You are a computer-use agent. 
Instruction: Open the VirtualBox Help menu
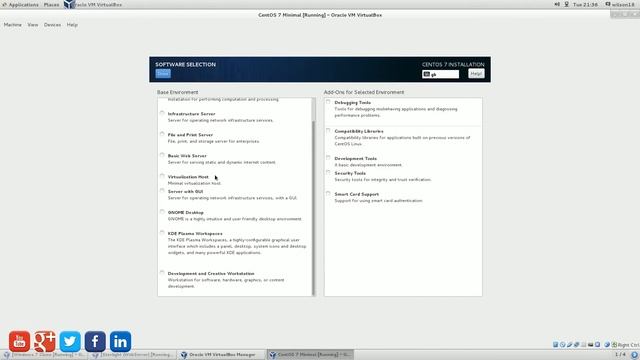(x=72, y=25)
